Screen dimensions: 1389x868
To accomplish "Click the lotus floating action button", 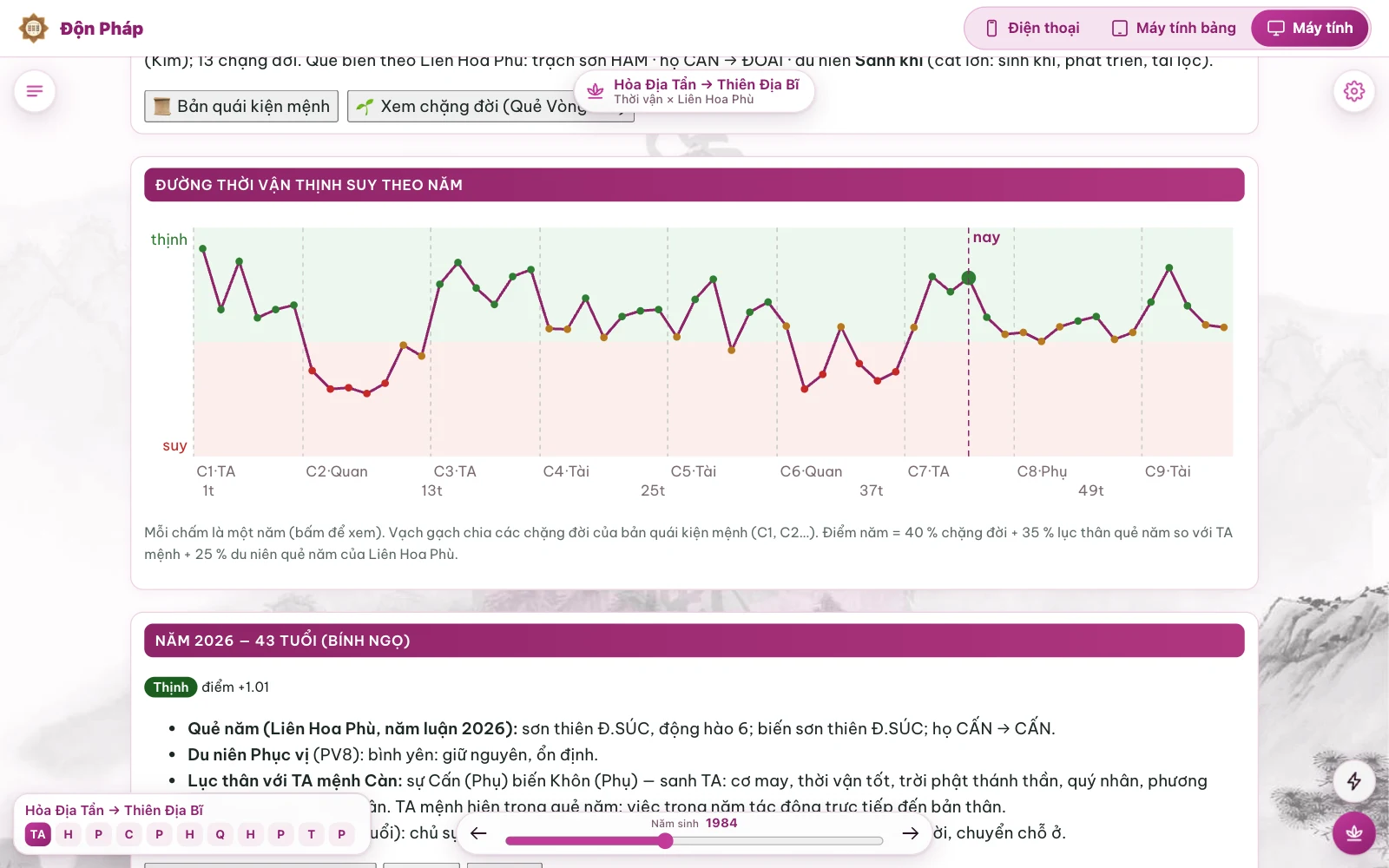I will click(x=1354, y=833).
